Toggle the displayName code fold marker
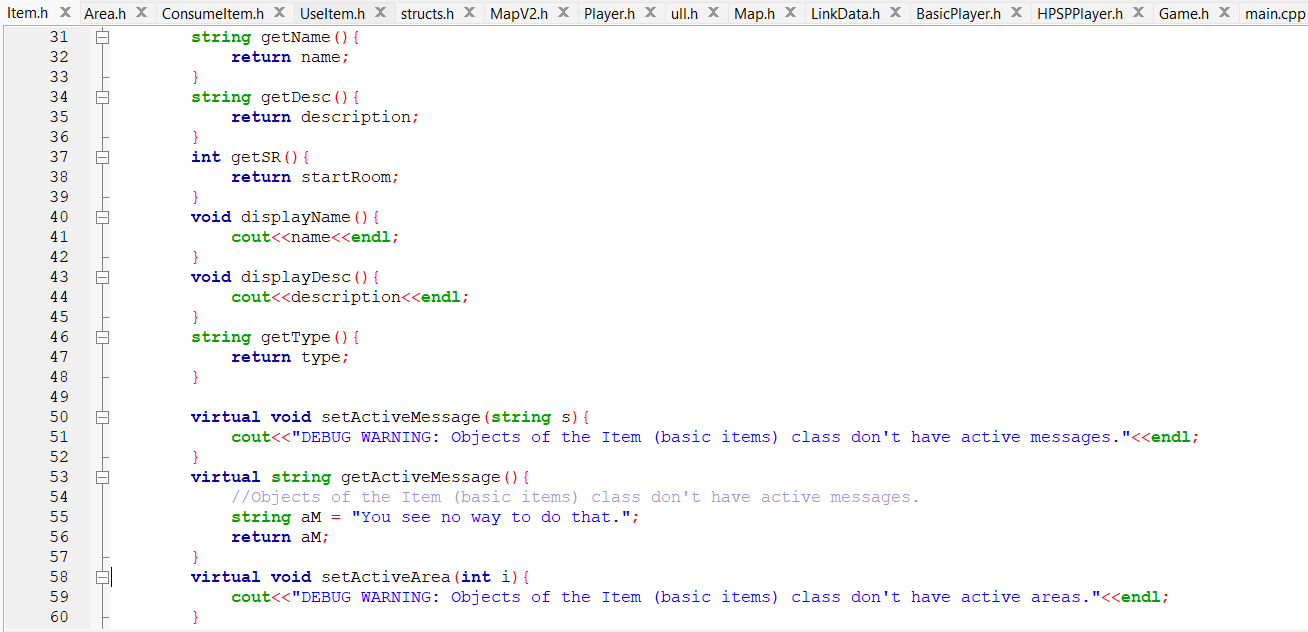 (x=102, y=217)
